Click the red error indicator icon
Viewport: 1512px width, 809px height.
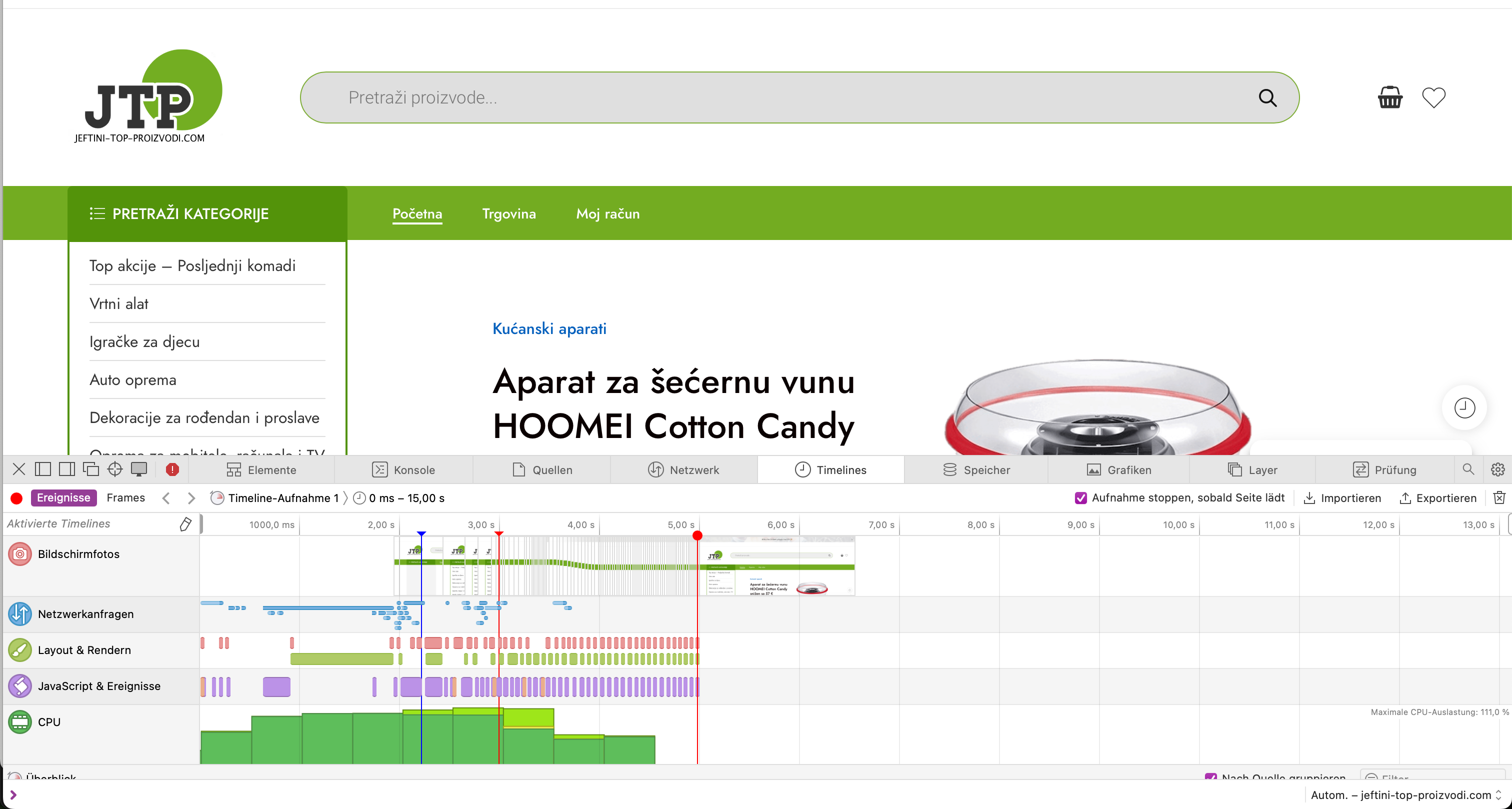[172, 469]
